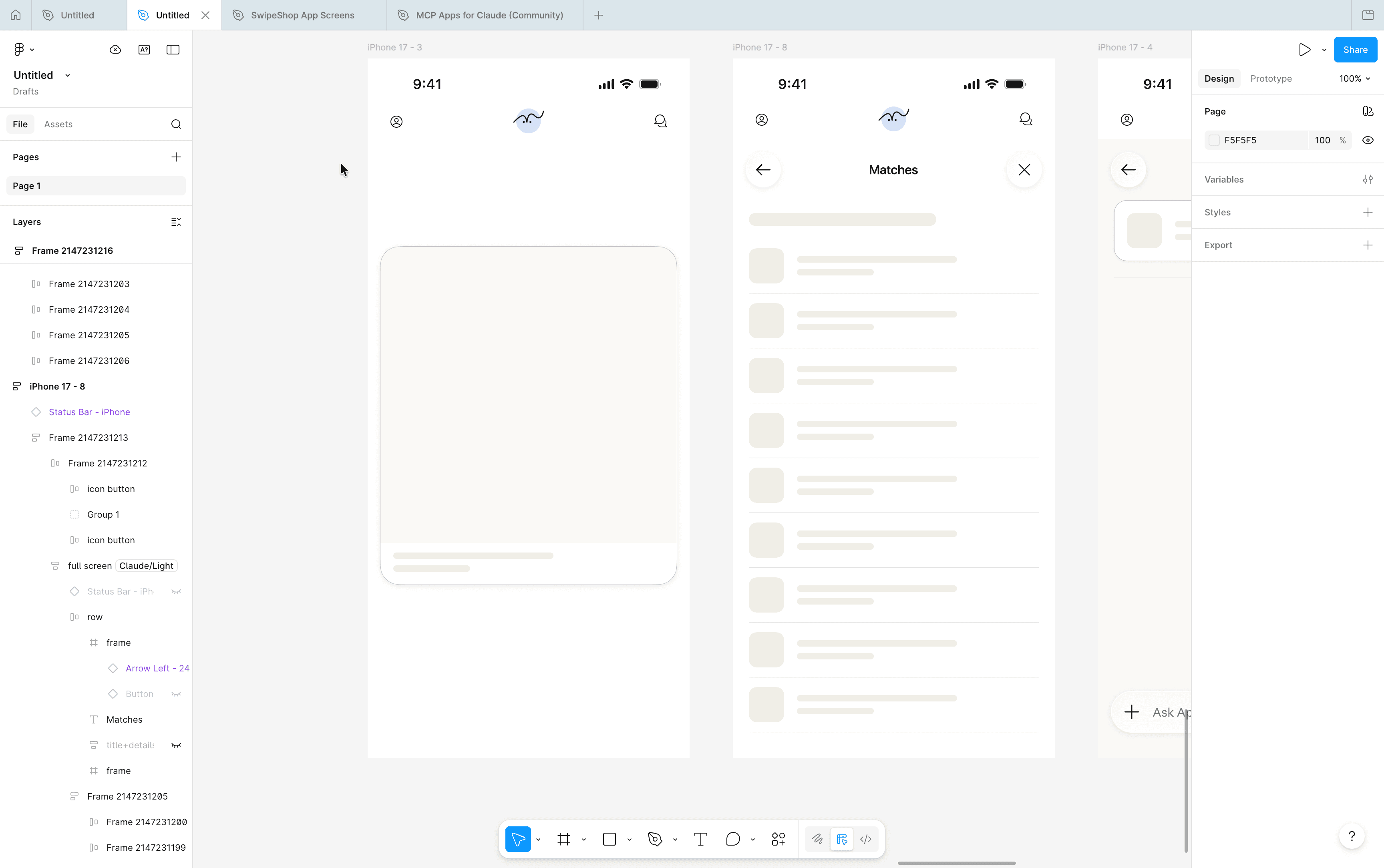Screen dimensions: 1384x868
Task: Expand the Move tool options chevron
Action: [538, 839]
